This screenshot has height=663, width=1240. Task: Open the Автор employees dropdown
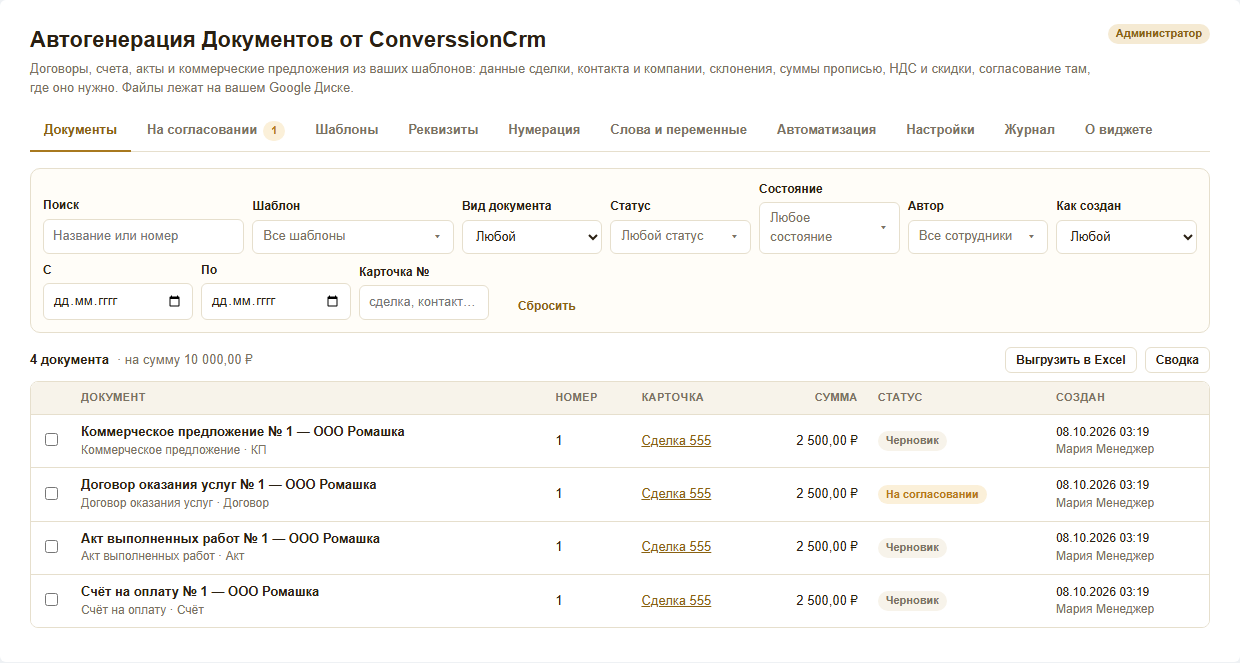[978, 237]
